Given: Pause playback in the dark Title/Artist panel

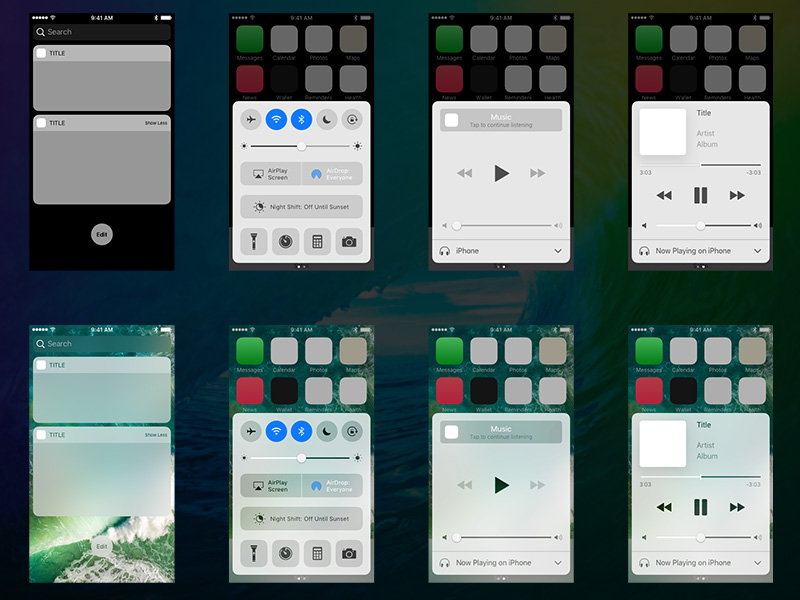Looking at the screenshot, I should click(x=701, y=195).
